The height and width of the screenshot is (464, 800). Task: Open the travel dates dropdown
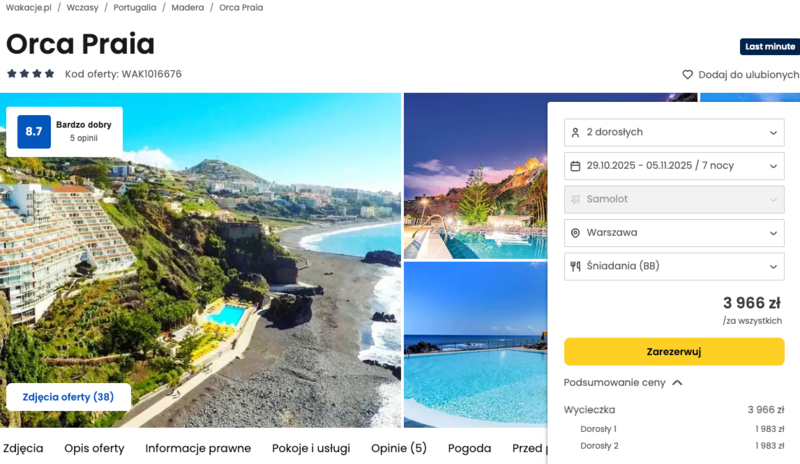tap(673, 166)
